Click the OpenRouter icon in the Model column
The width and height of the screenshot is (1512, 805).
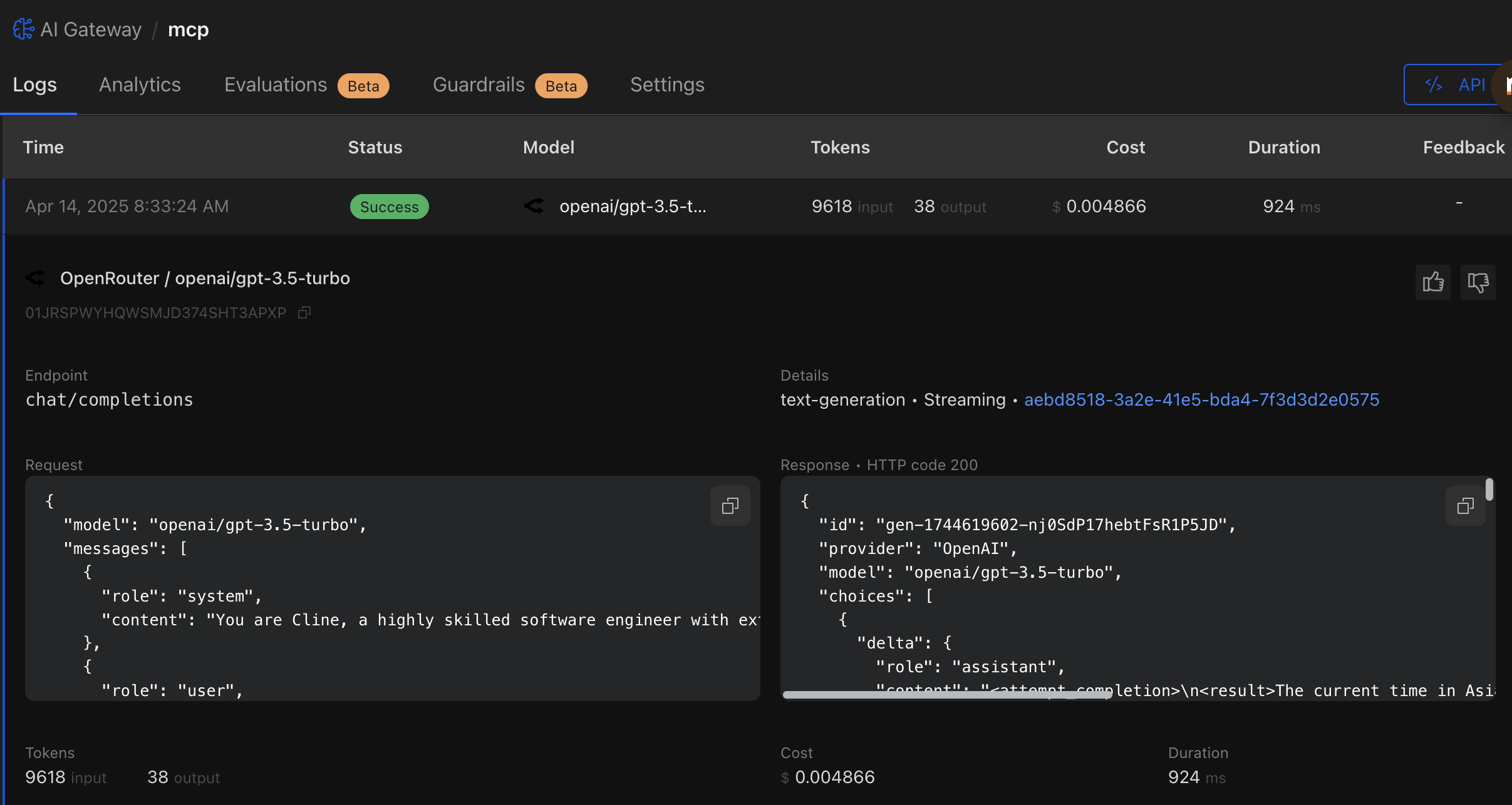click(x=534, y=206)
